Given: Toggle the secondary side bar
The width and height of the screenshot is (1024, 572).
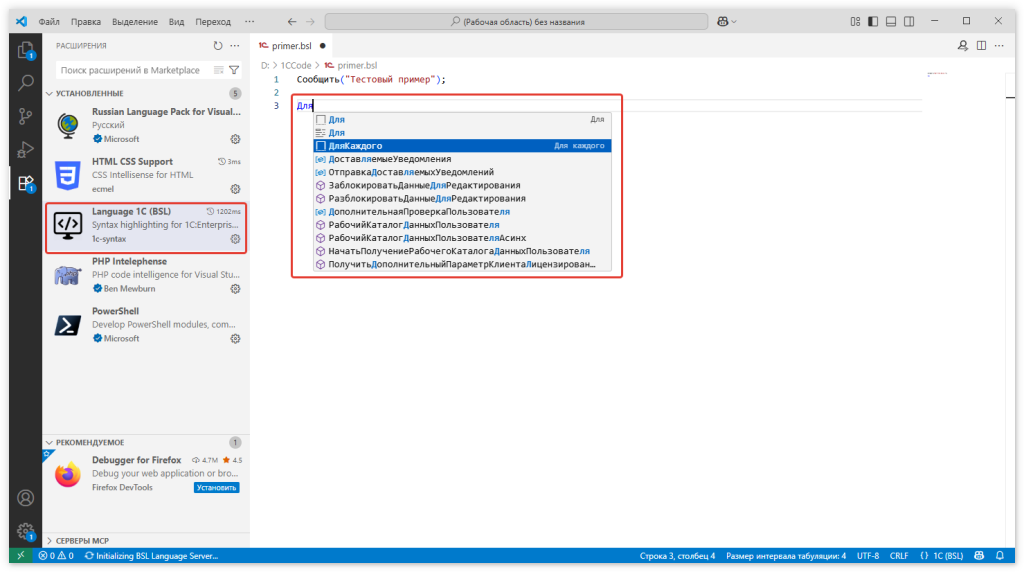Looking at the screenshot, I should [x=909, y=22].
